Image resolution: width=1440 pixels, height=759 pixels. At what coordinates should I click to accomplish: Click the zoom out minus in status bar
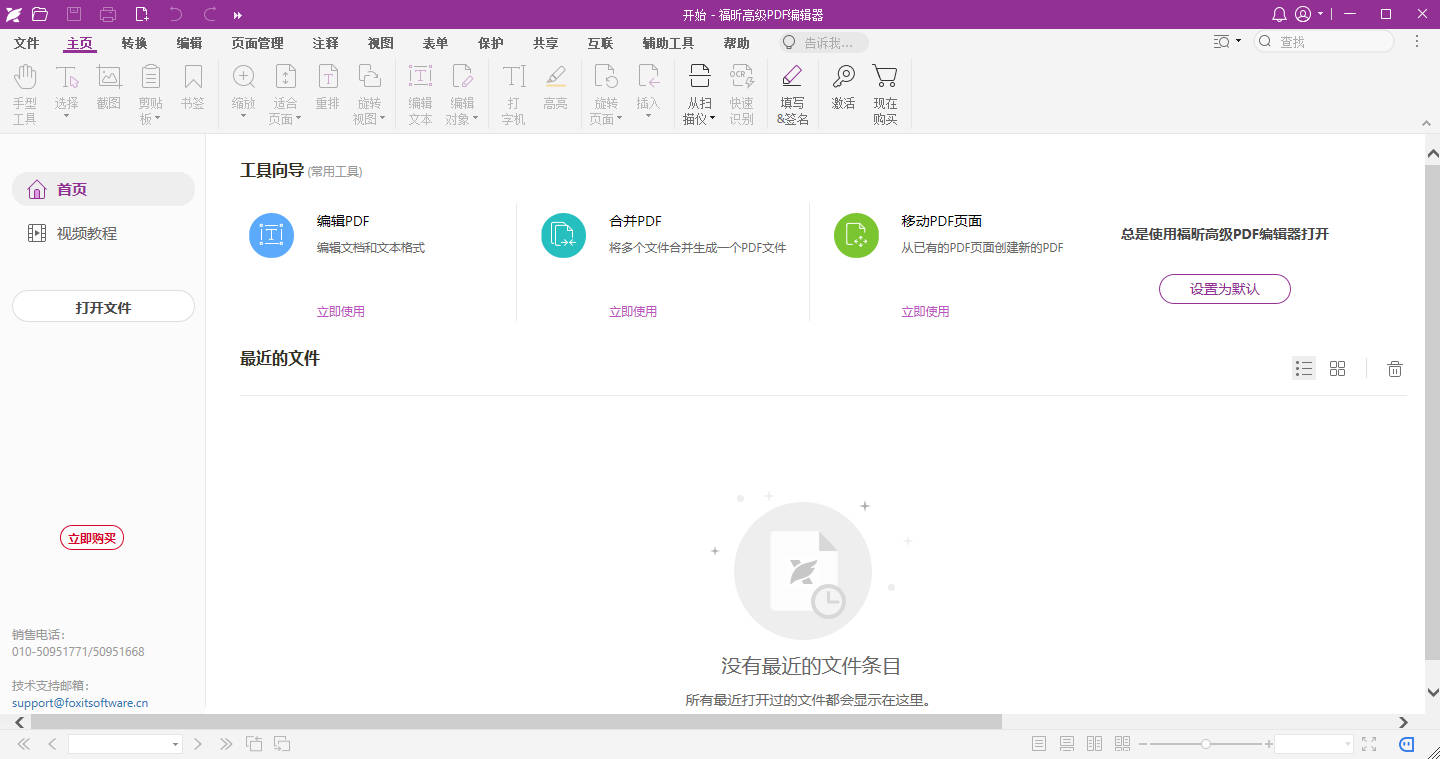coord(1142,744)
